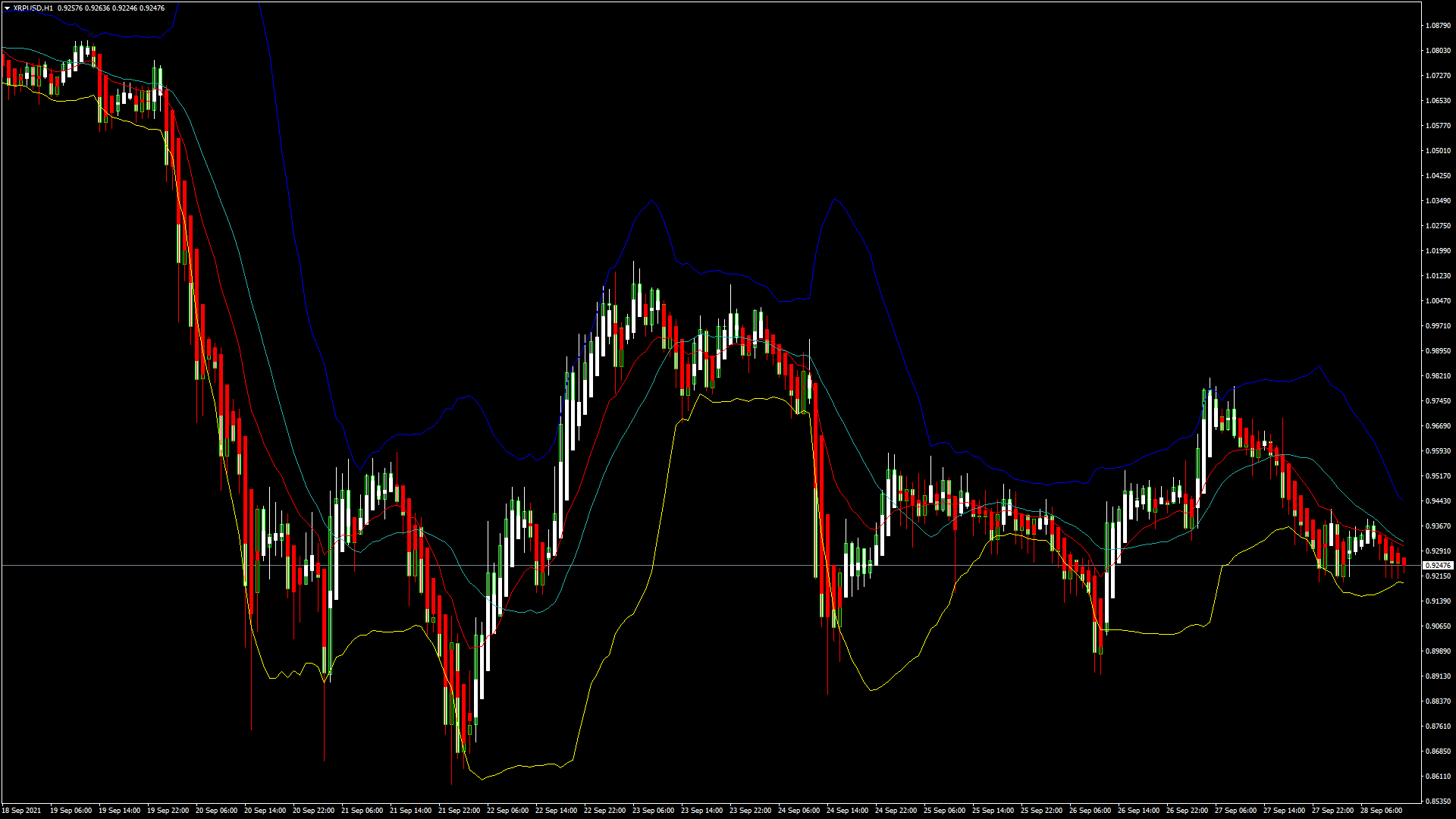Screen dimensions: 1456x819
Task: Click price axis label 1.04250
Action: [x=1438, y=176]
